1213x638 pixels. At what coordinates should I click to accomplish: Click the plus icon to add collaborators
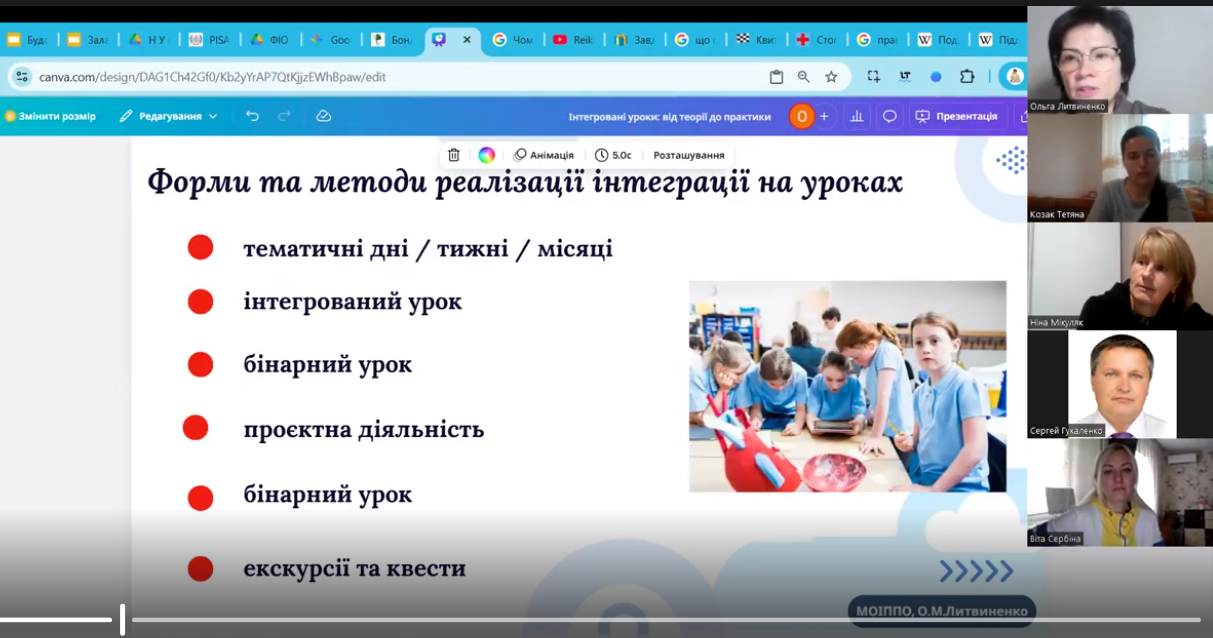click(824, 116)
